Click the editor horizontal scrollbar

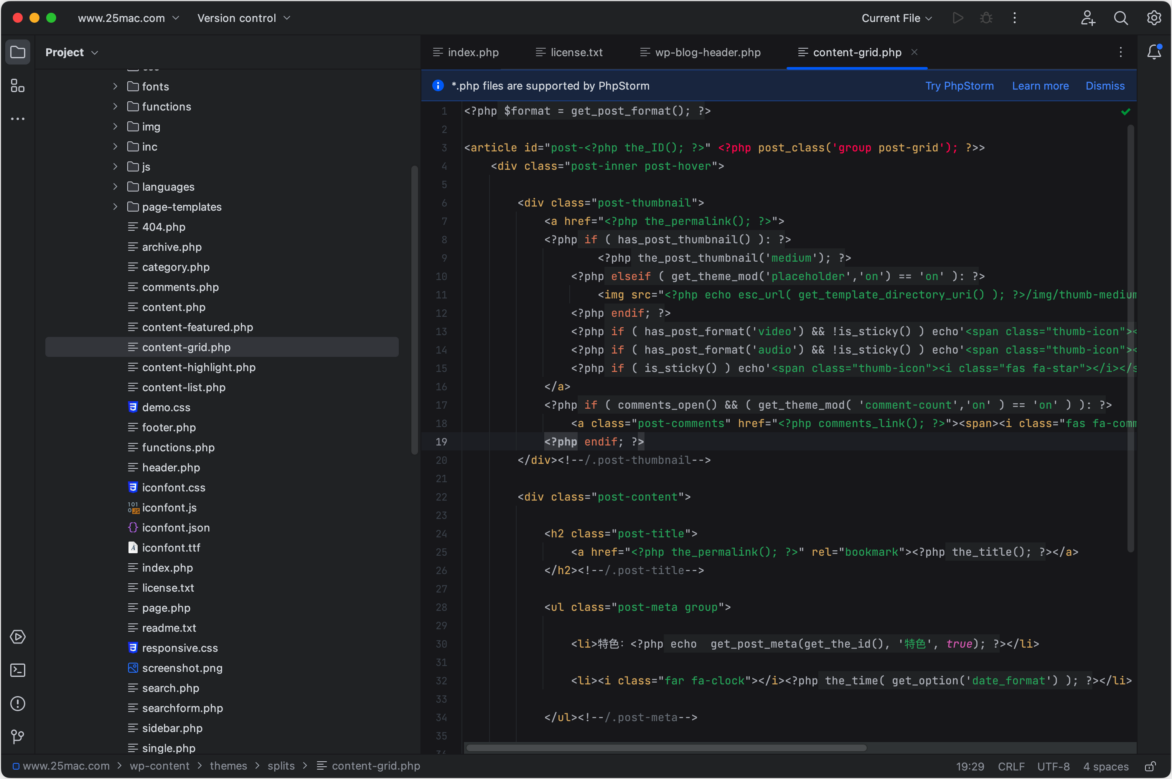coord(666,748)
